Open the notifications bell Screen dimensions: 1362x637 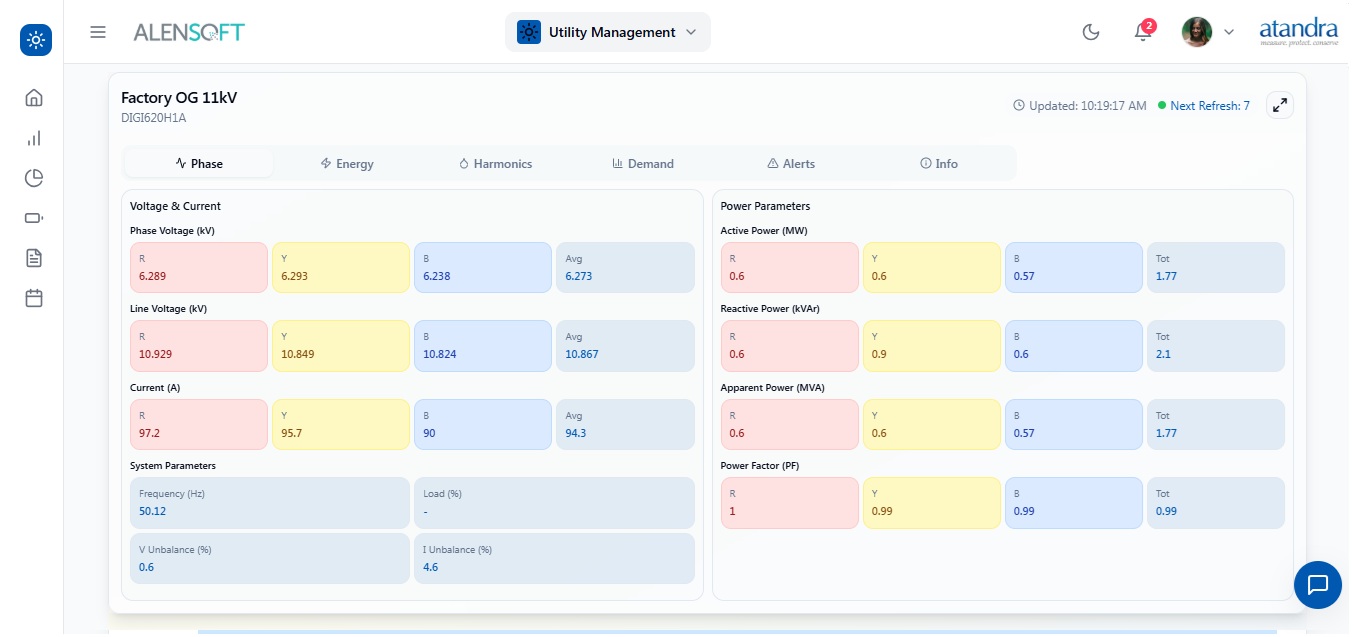coord(1142,32)
